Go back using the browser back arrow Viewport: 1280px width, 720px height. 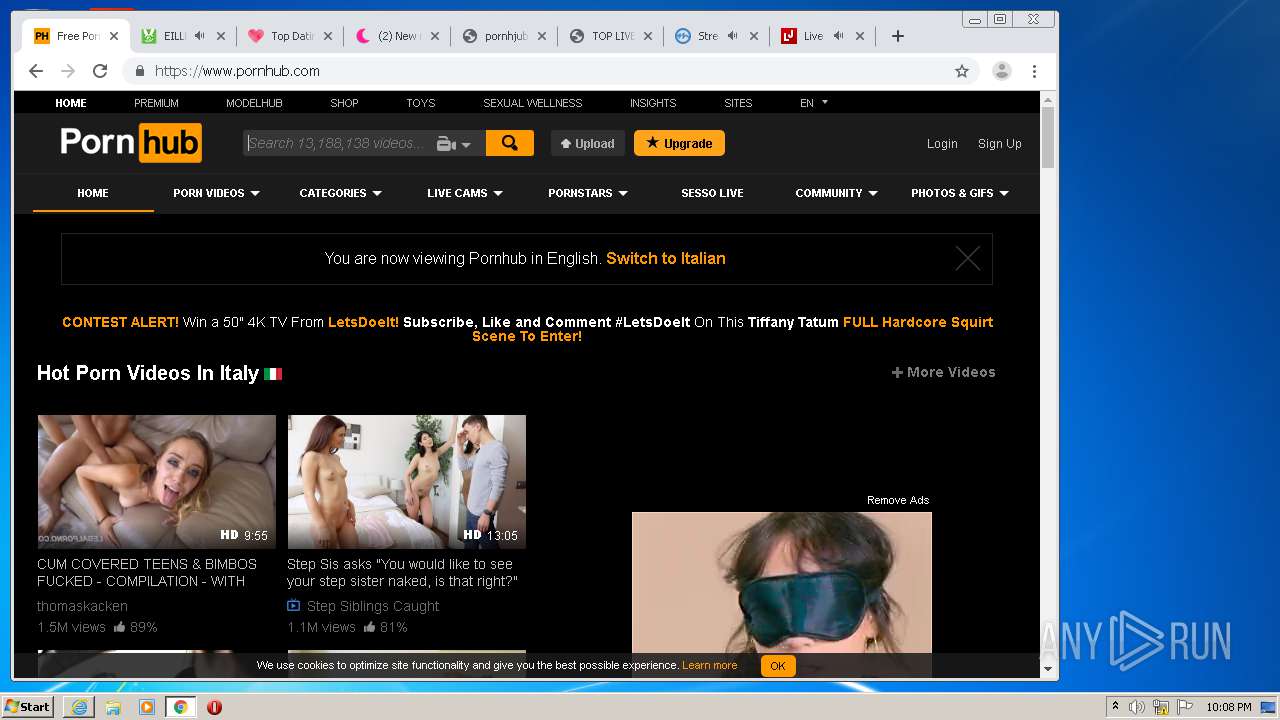(x=36, y=71)
